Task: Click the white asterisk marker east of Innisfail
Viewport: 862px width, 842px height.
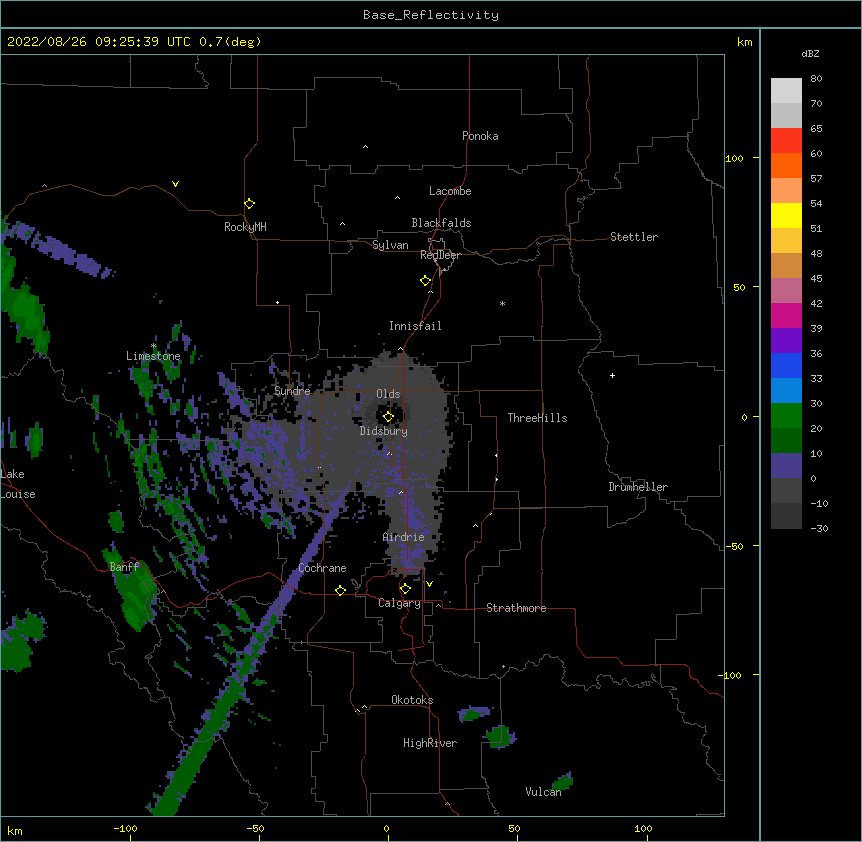Action: tap(502, 303)
